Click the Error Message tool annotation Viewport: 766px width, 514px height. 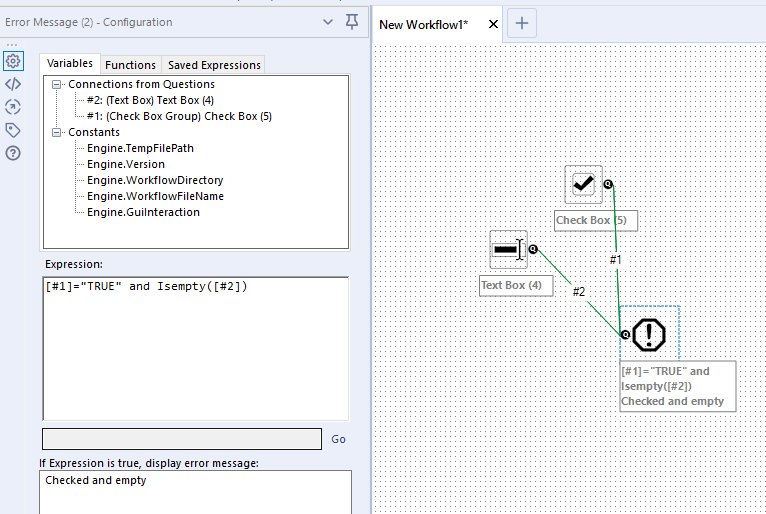tap(678, 386)
